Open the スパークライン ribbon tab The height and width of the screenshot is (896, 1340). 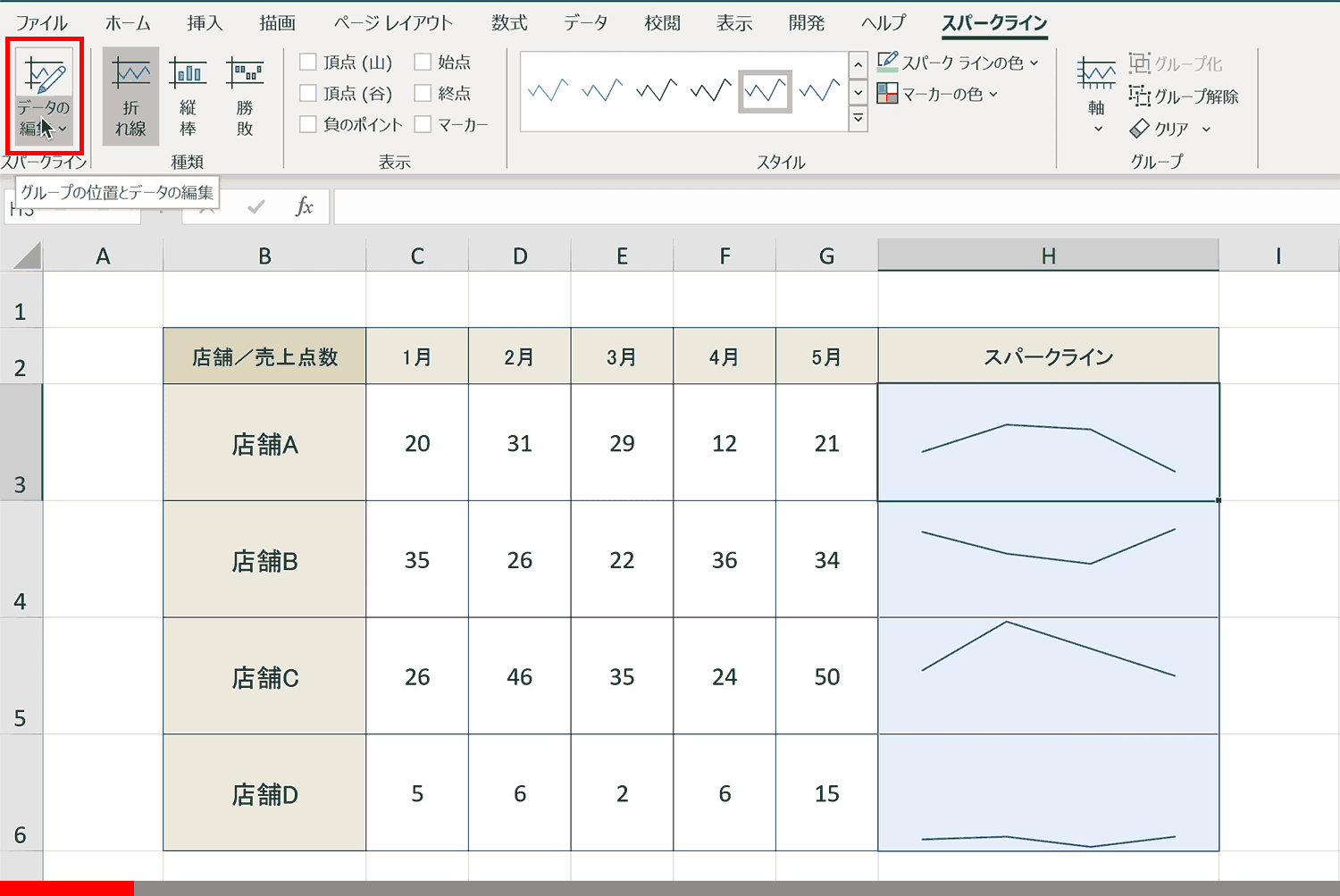994,23
